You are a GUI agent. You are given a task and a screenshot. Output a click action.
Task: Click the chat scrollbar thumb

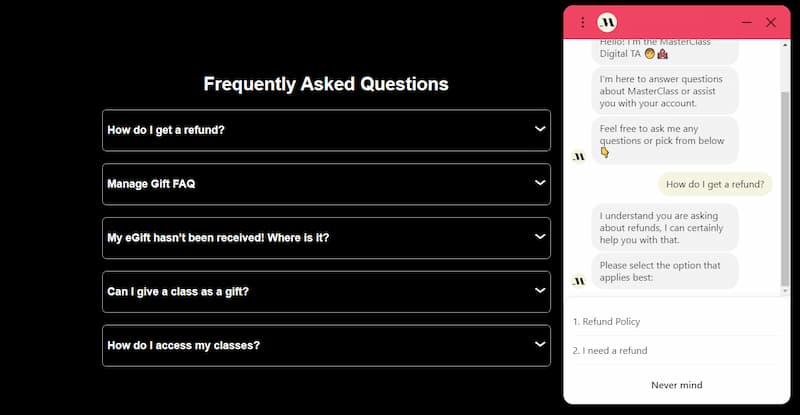tap(785, 189)
